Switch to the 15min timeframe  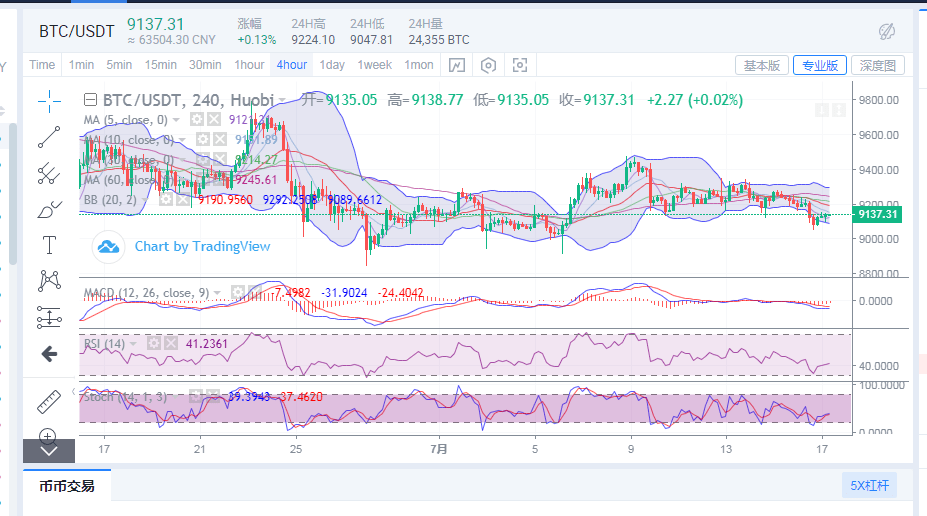161,65
